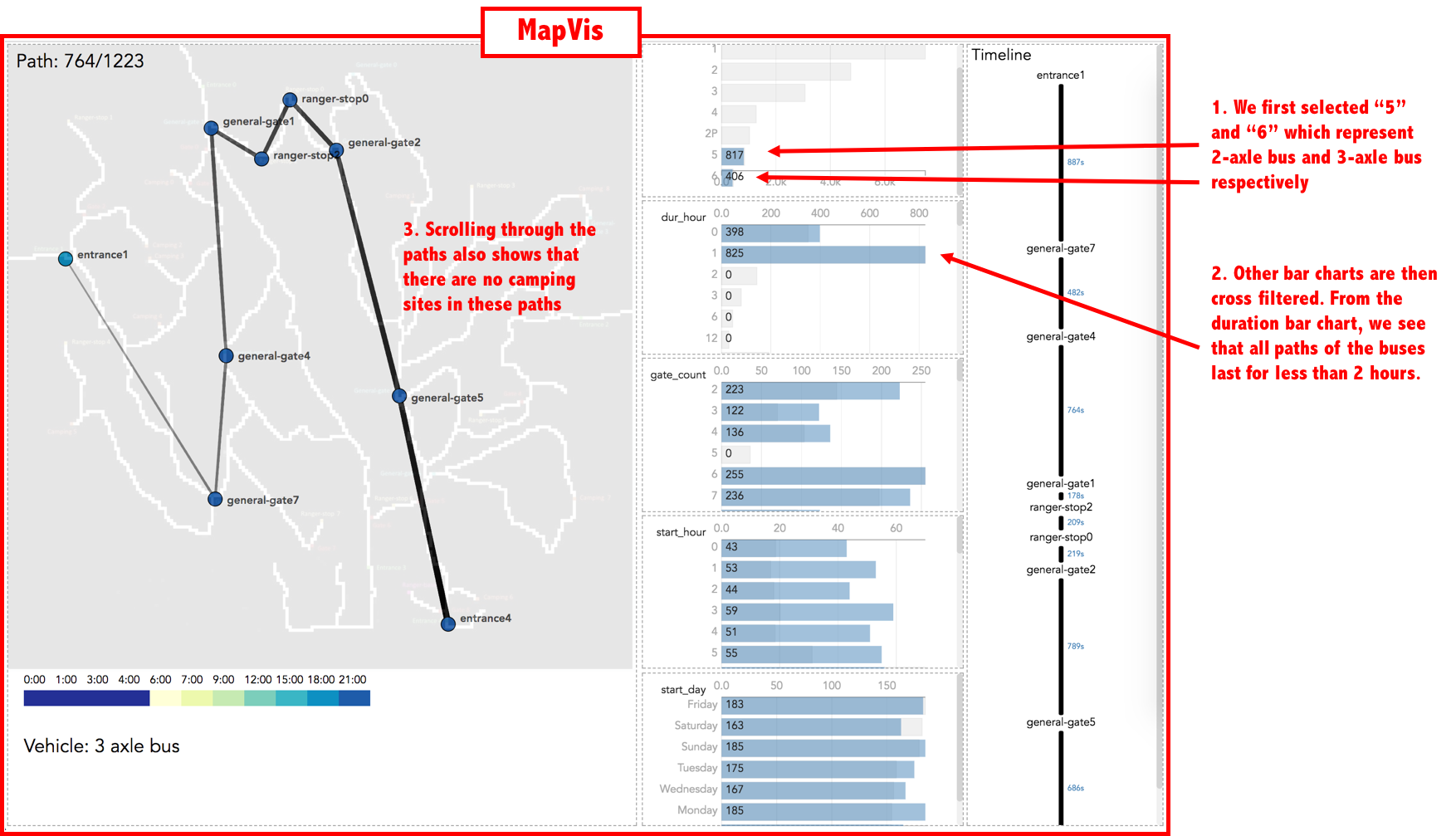Click the dur_hour chart scrollbar
The width and height of the screenshot is (1456, 836).
click(960, 214)
